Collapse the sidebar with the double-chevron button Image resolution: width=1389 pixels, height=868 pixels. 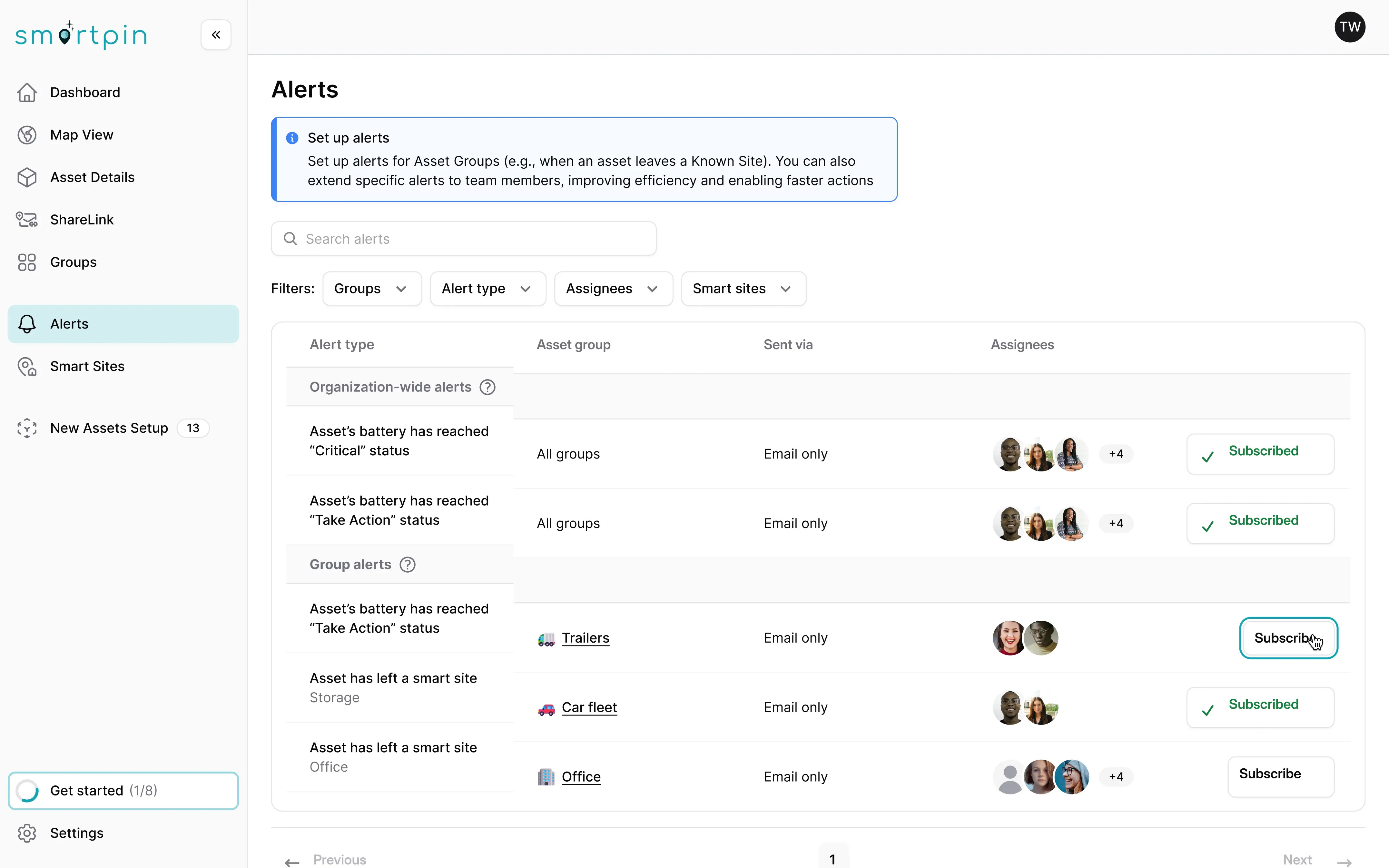[216, 35]
